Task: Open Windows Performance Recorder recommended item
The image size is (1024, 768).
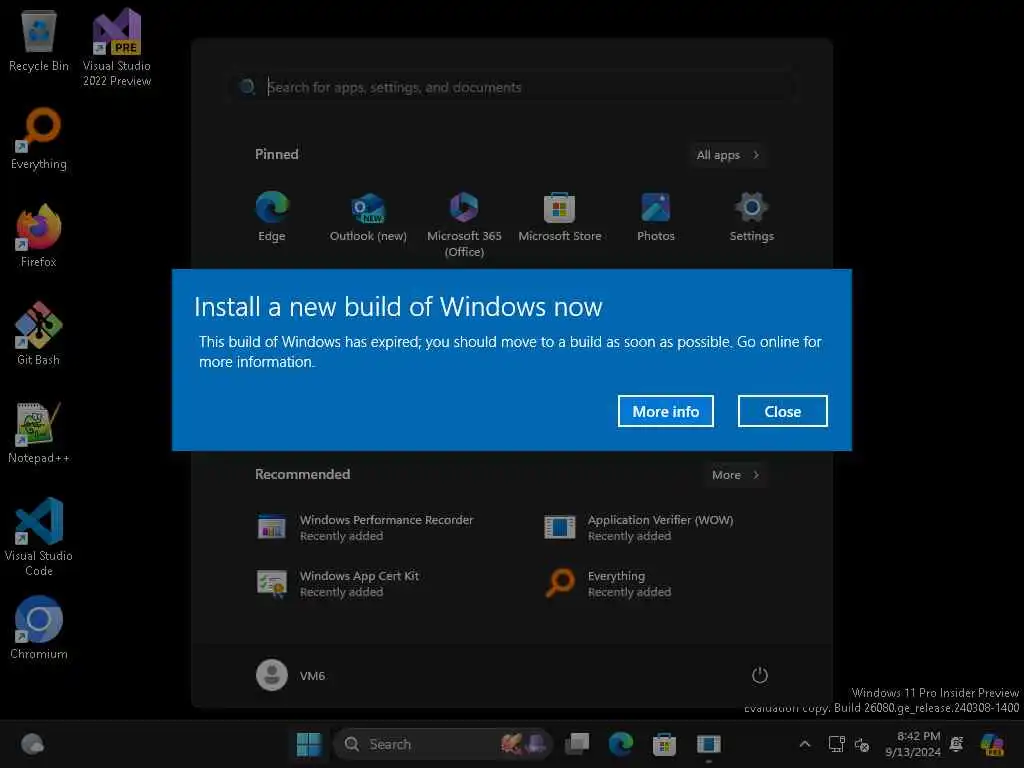Action: [366, 528]
